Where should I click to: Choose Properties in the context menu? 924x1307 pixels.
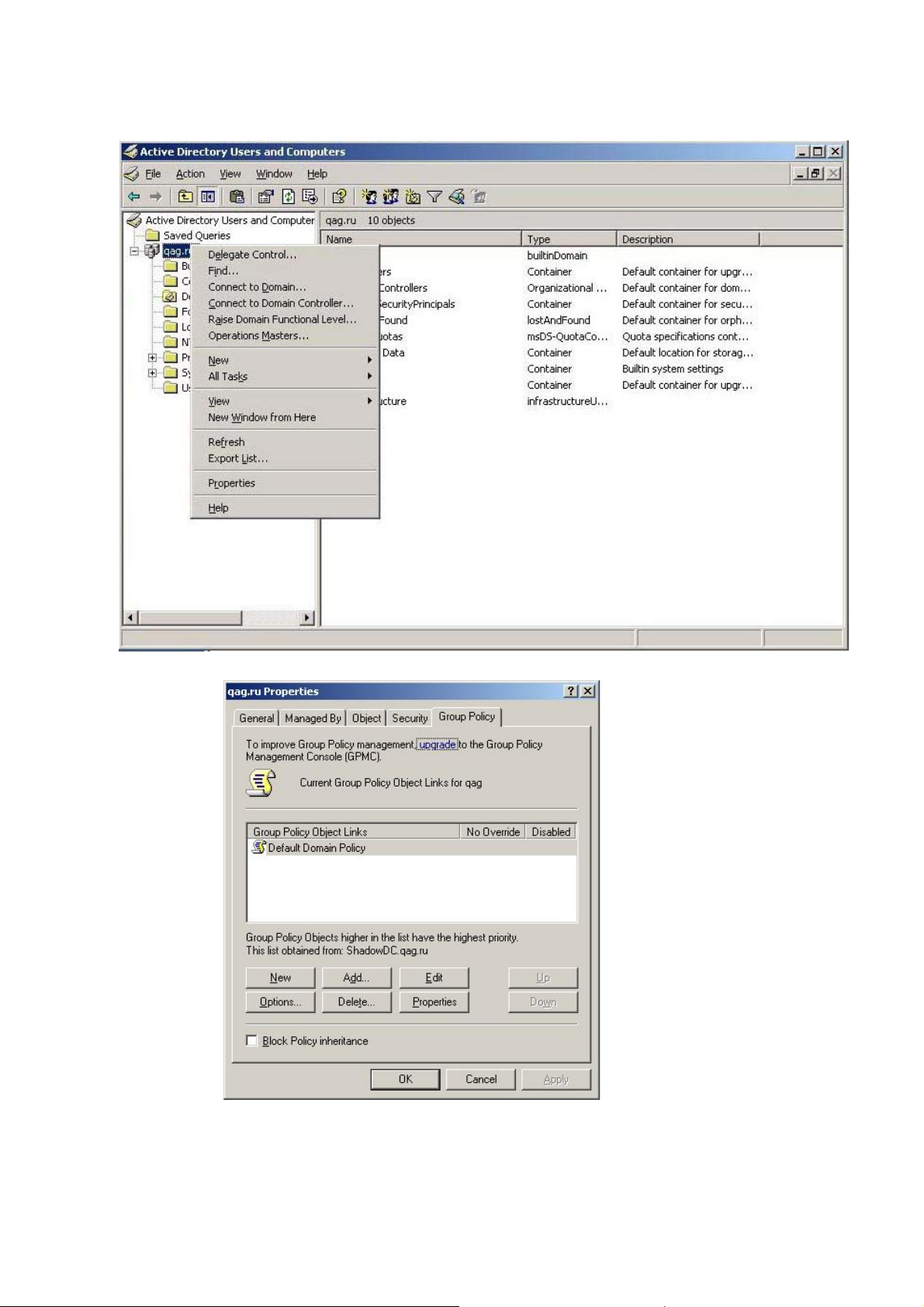[x=285, y=482]
